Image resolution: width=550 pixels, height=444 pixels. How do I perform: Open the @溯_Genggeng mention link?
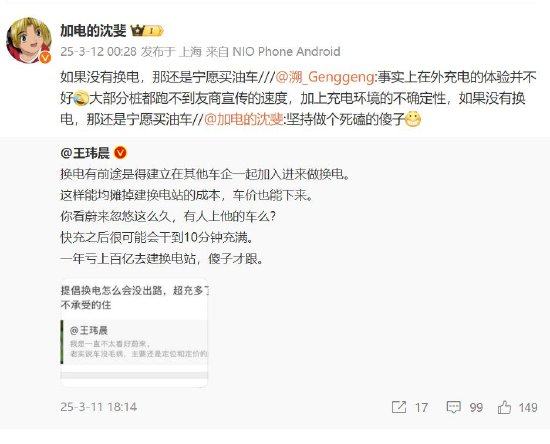pyautogui.click(x=325, y=77)
